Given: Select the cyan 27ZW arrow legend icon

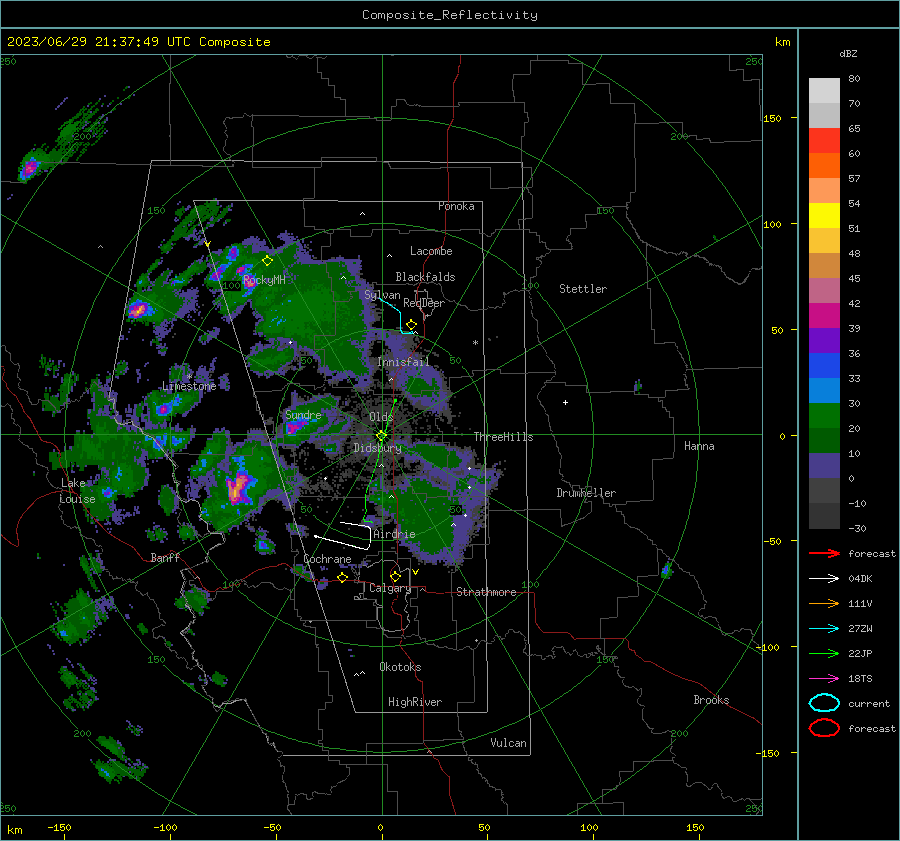Looking at the screenshot, I should (x=824, y=629).
